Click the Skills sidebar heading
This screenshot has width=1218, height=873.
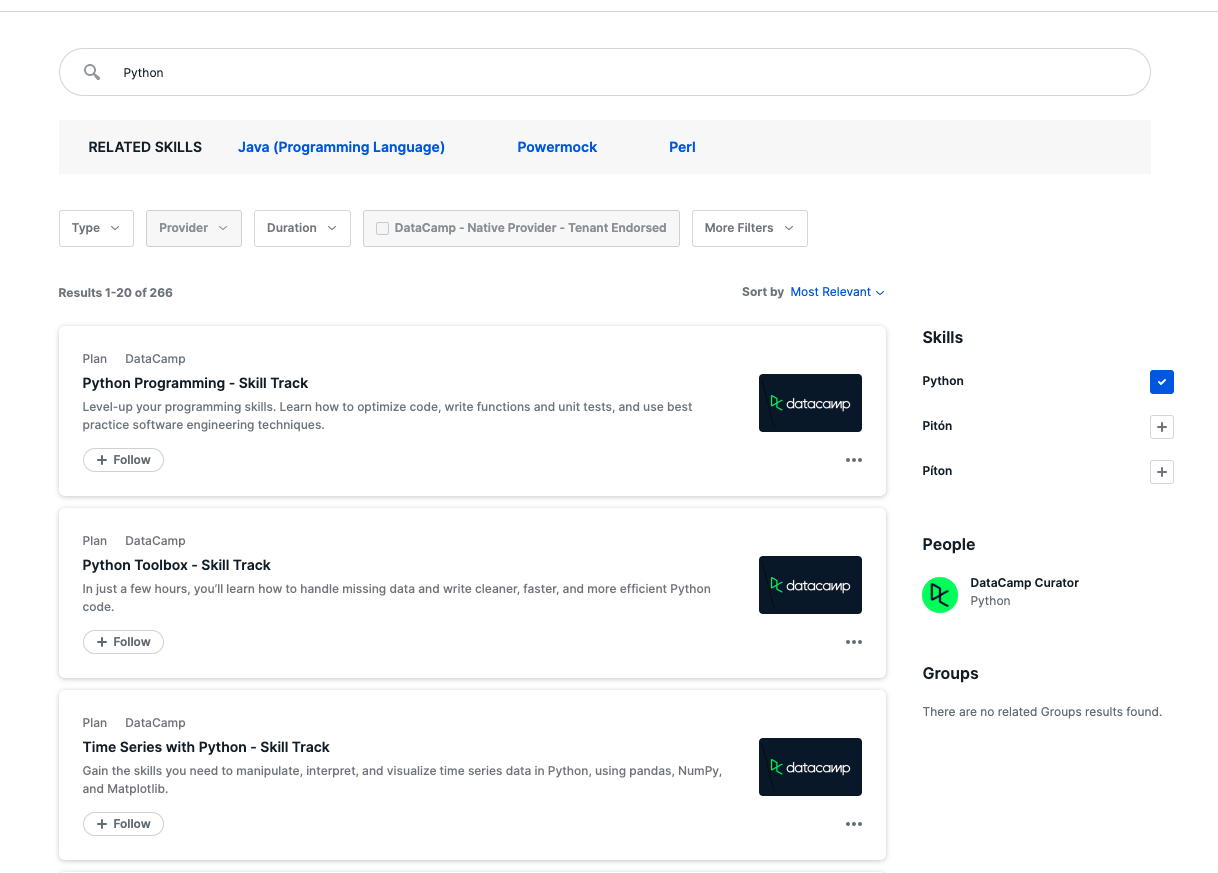point(942,338)
